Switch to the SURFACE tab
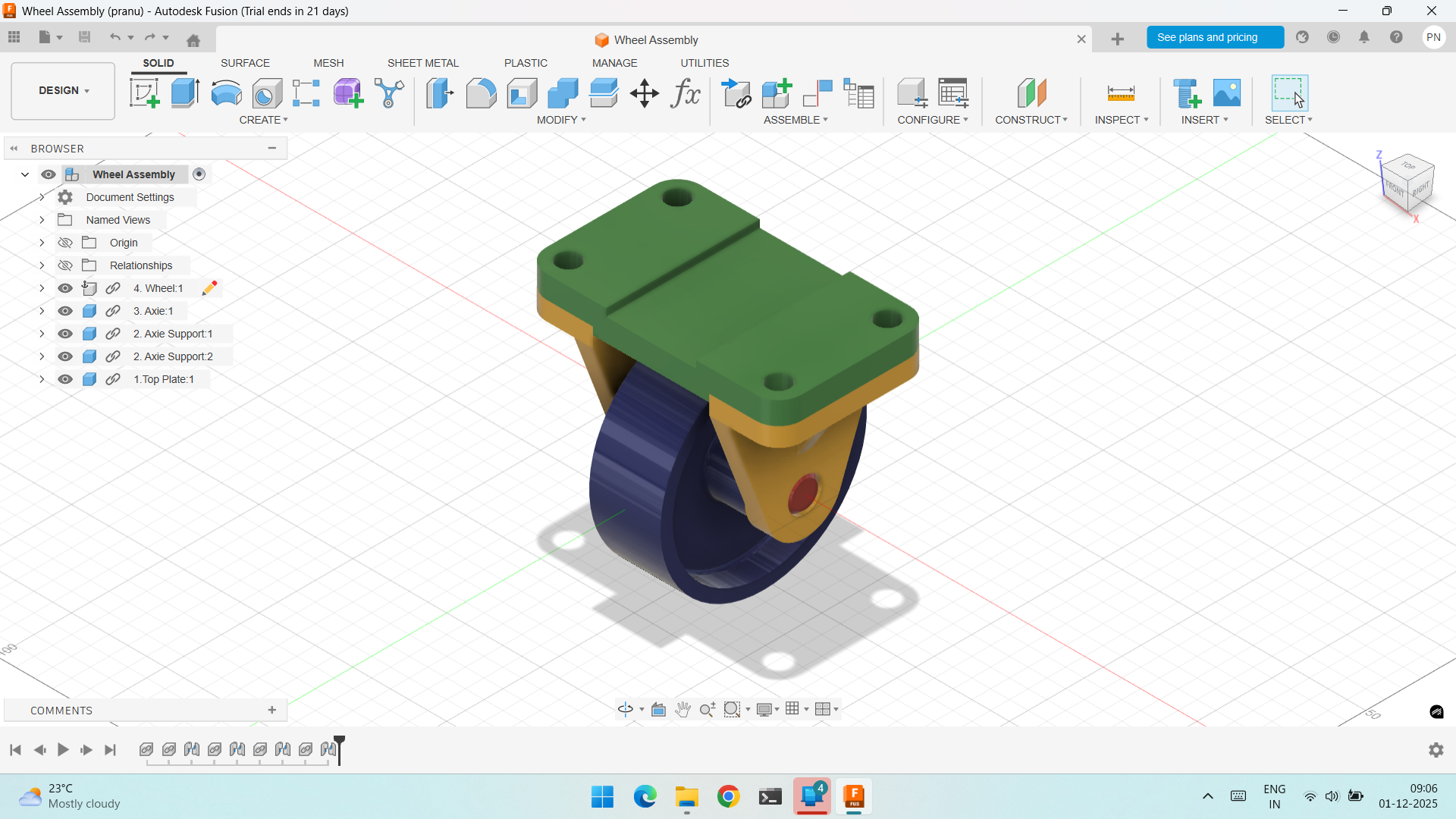This screenshot has width=1456, height=819. click(x=245, y=63)
